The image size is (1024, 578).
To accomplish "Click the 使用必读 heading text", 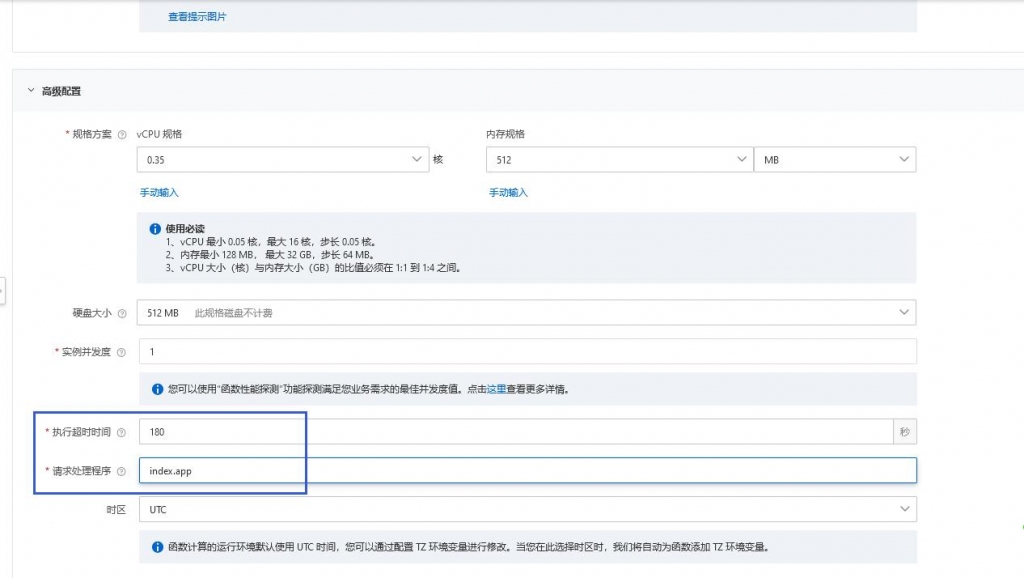I will point(185,229).
